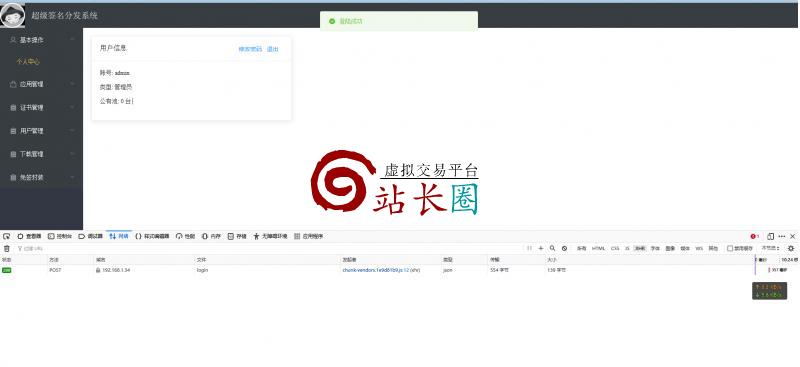Switch to the Debugger (调试器) devtools tab
This screenshot has height=367, width=800.
90,236
